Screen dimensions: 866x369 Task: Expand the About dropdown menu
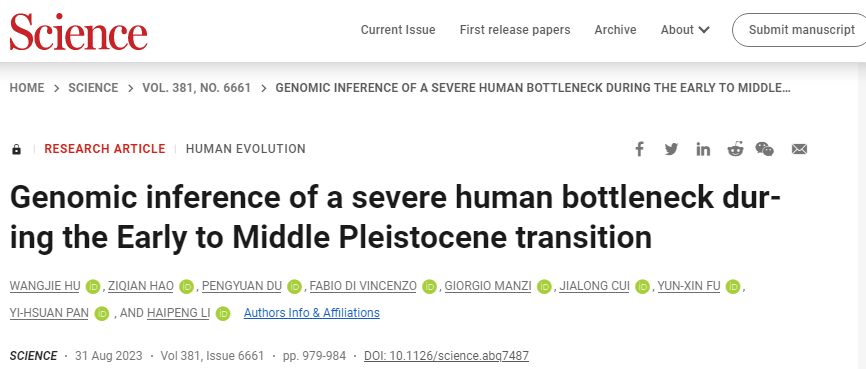click(685, 30)
